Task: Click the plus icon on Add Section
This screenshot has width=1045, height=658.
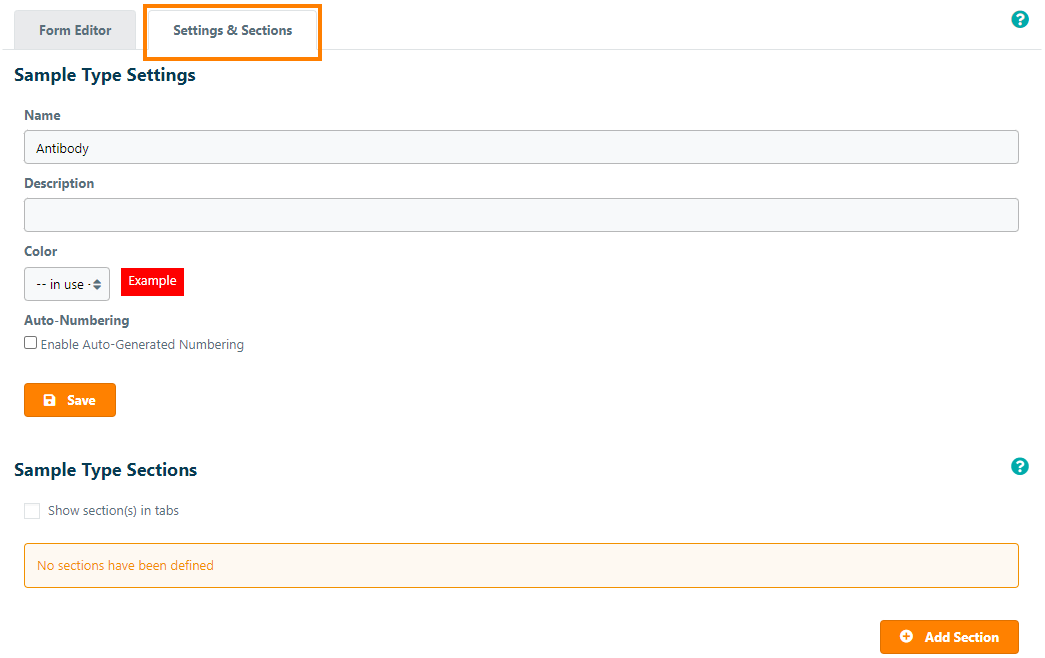Action: (x=906, y=637)
